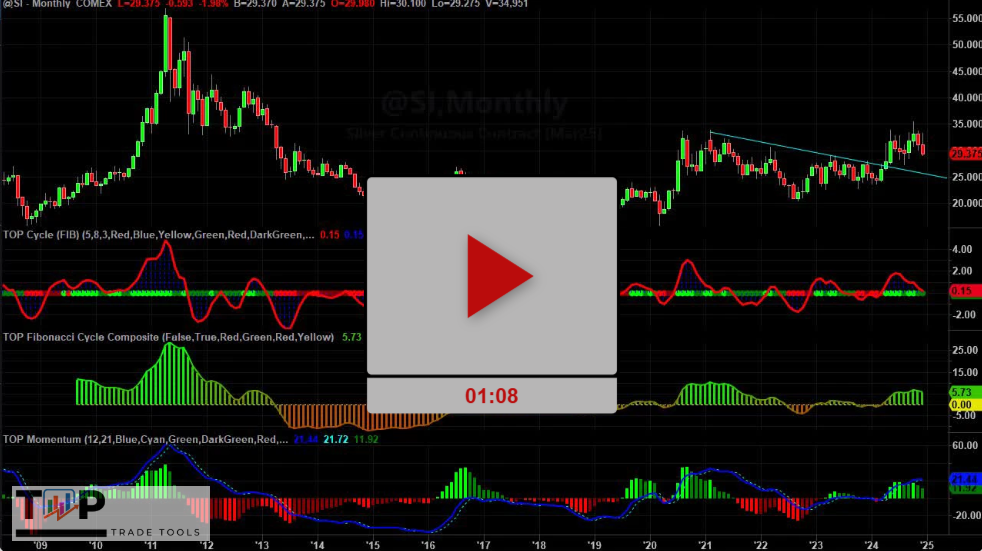This screenshot has width=982, height=551.
Task: Click the Hi=30.100 header value
Action: click(x=403, y=4)
